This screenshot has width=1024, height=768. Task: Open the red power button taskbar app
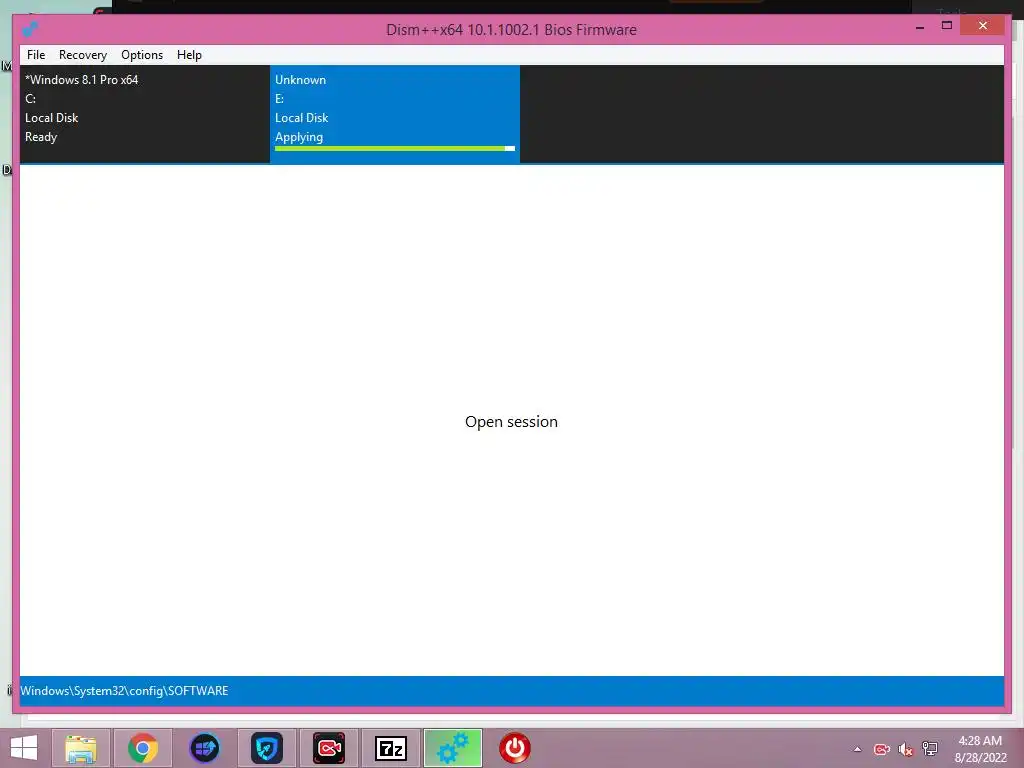[515, 748]
